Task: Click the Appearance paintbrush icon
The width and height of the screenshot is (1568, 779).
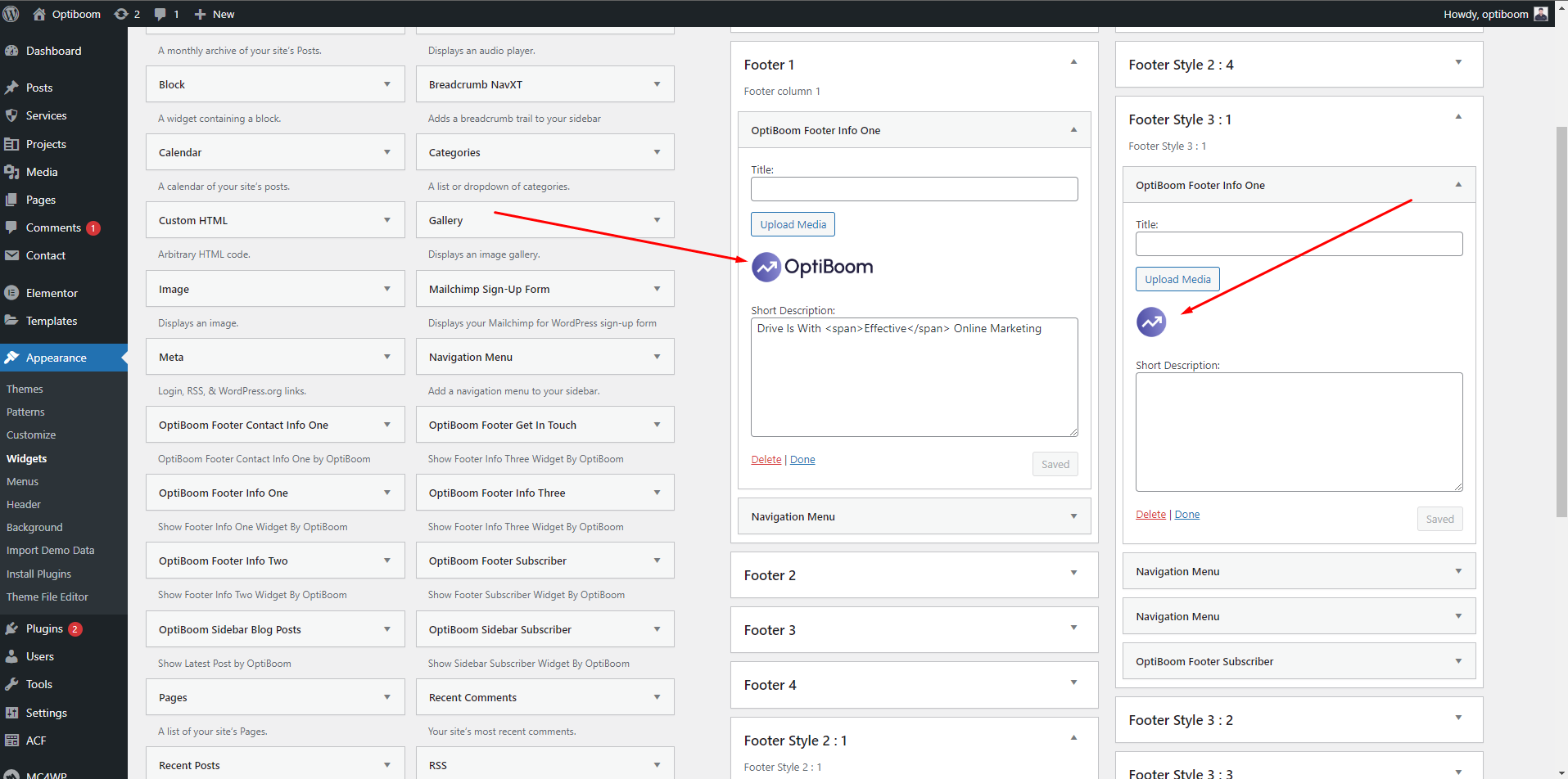Action: (11, 358)
